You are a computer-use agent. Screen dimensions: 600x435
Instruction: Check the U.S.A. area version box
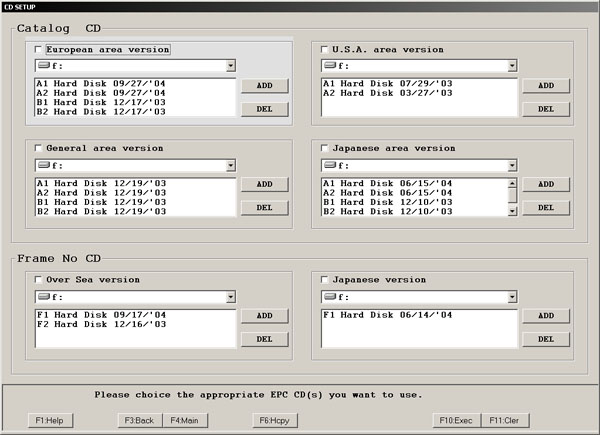325,49
